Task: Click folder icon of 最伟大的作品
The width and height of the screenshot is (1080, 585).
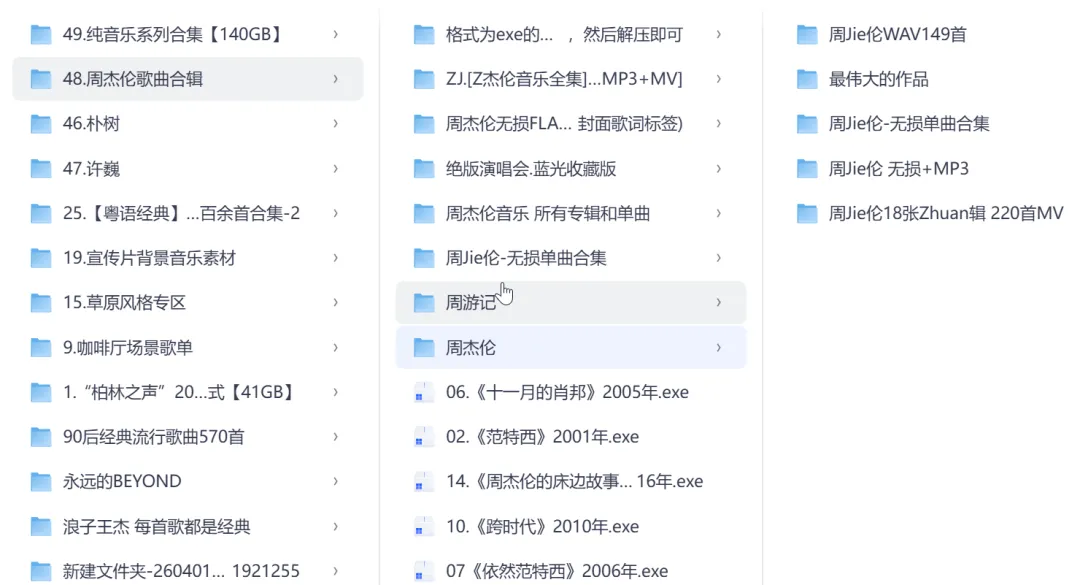Action: coord(807,79)
